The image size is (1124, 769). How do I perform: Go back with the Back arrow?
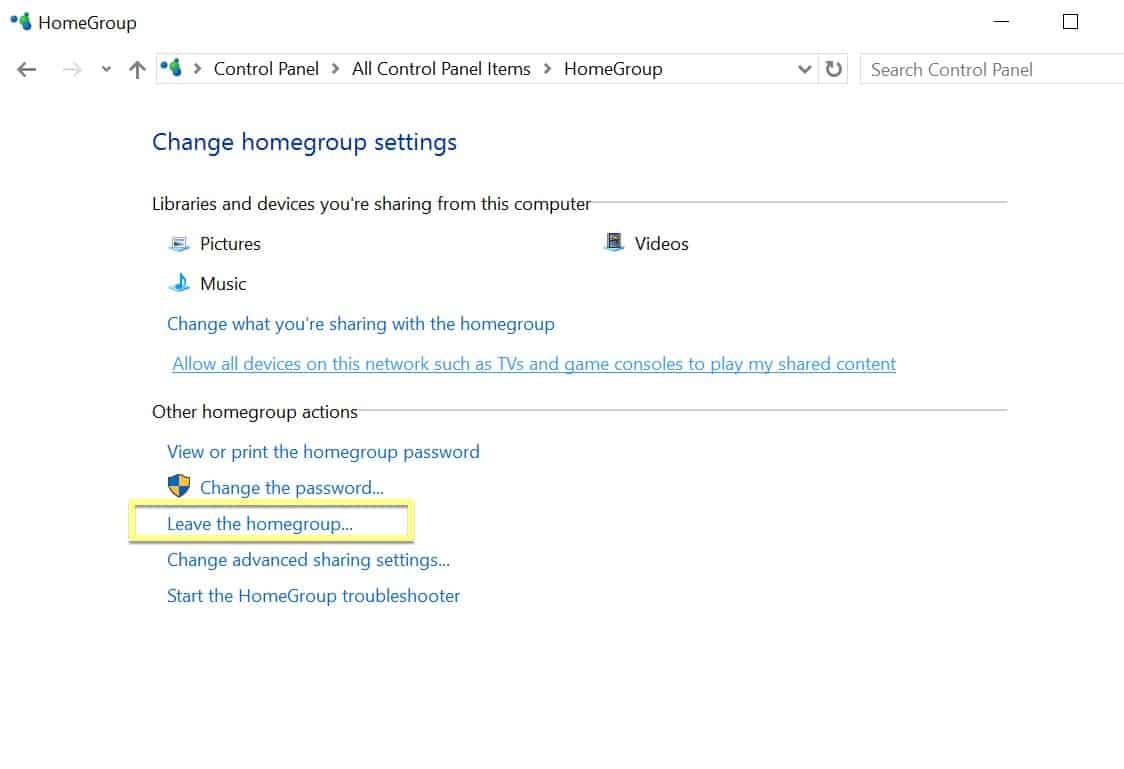[x=27, y=70]
